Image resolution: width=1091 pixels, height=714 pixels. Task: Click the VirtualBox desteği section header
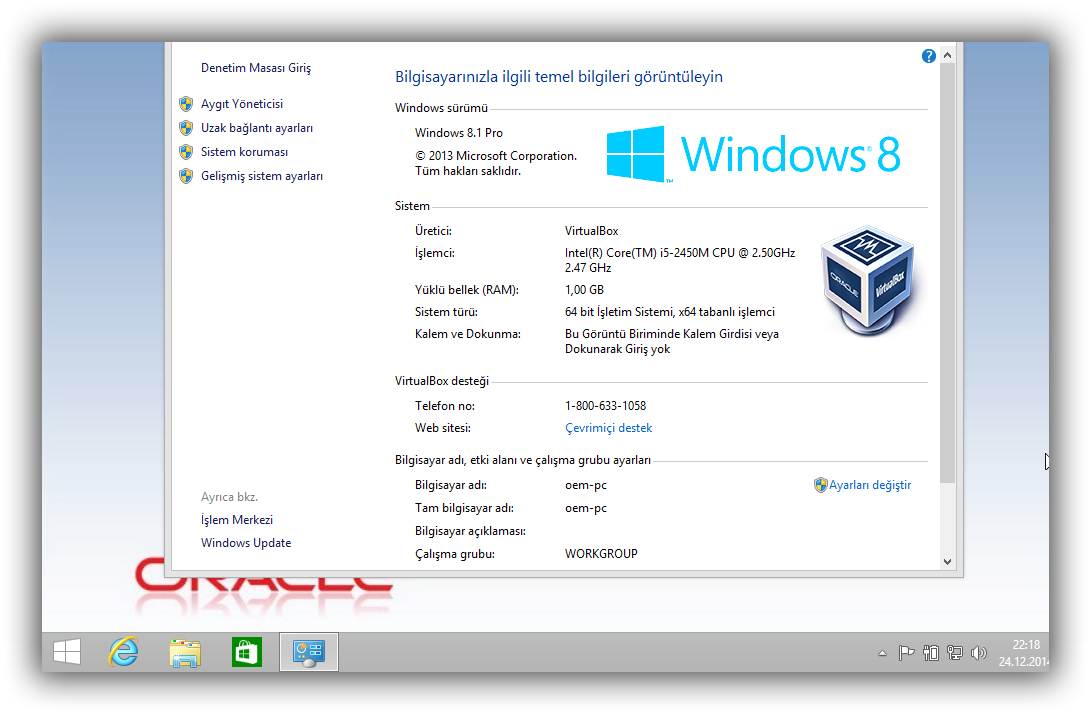[x=442, y=381]
